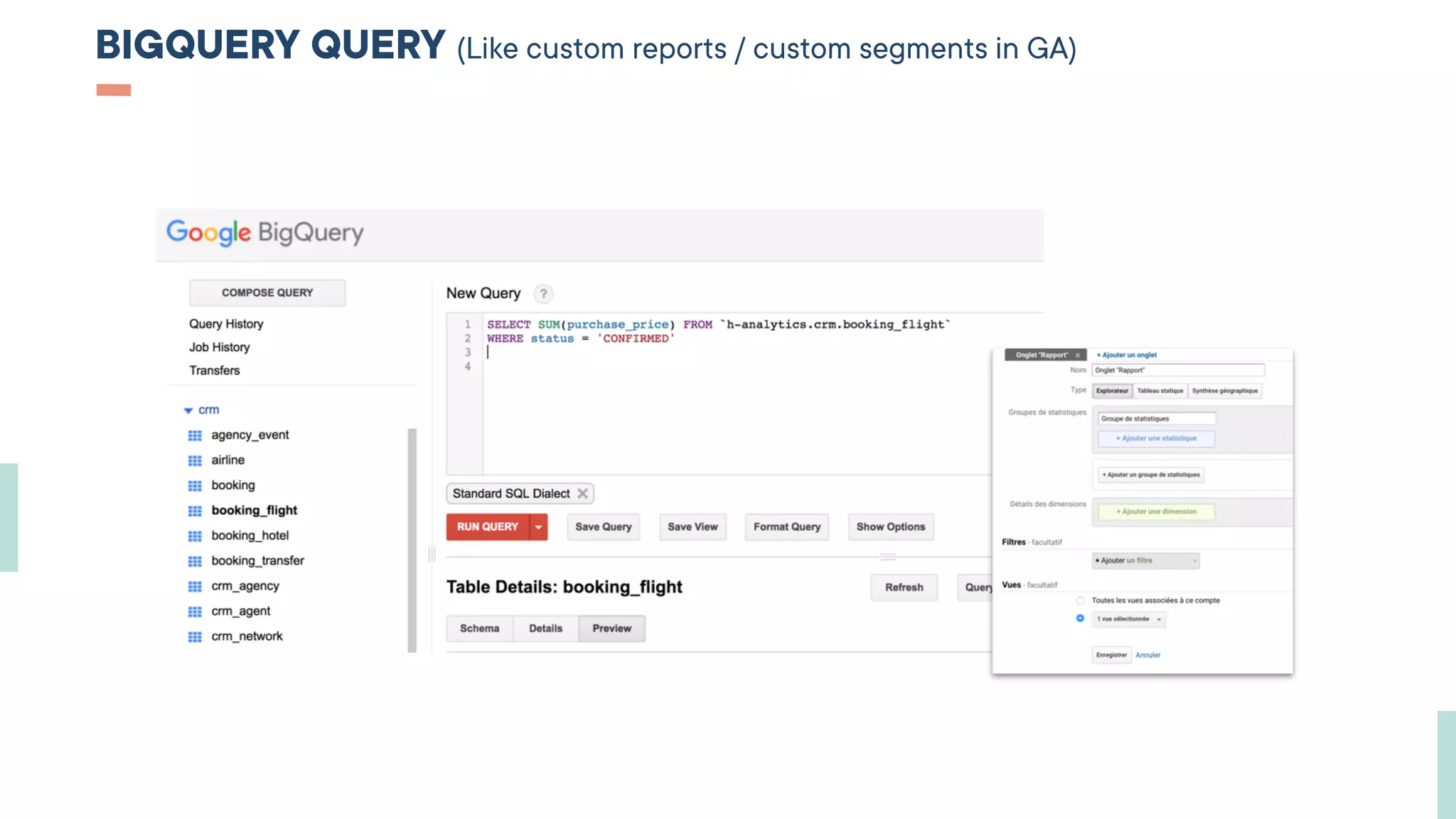Click the vertical panel splitter handle
Screen dimensions: 1456x819
click(432, 554)
